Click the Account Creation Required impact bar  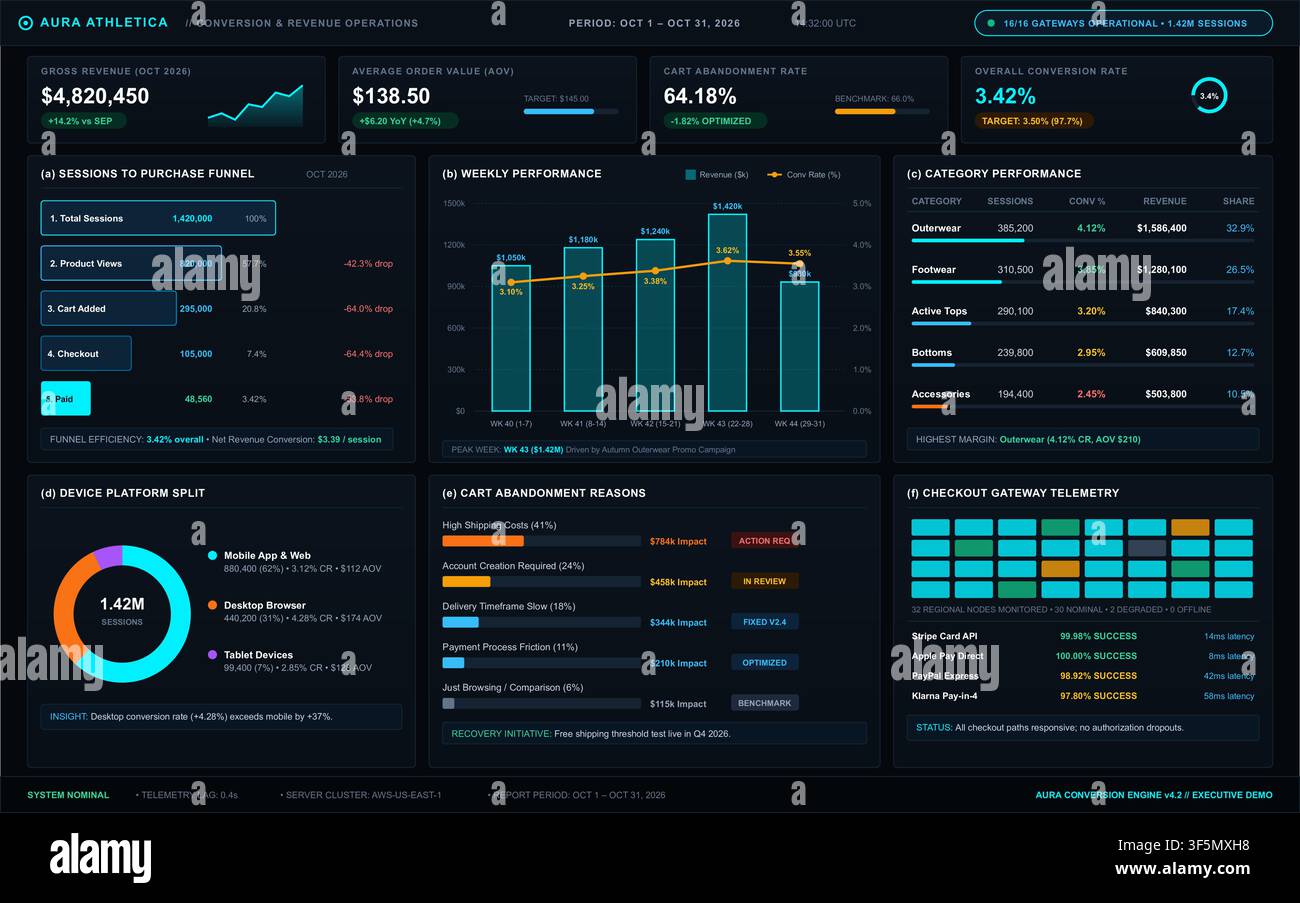(x=541, y=581)
